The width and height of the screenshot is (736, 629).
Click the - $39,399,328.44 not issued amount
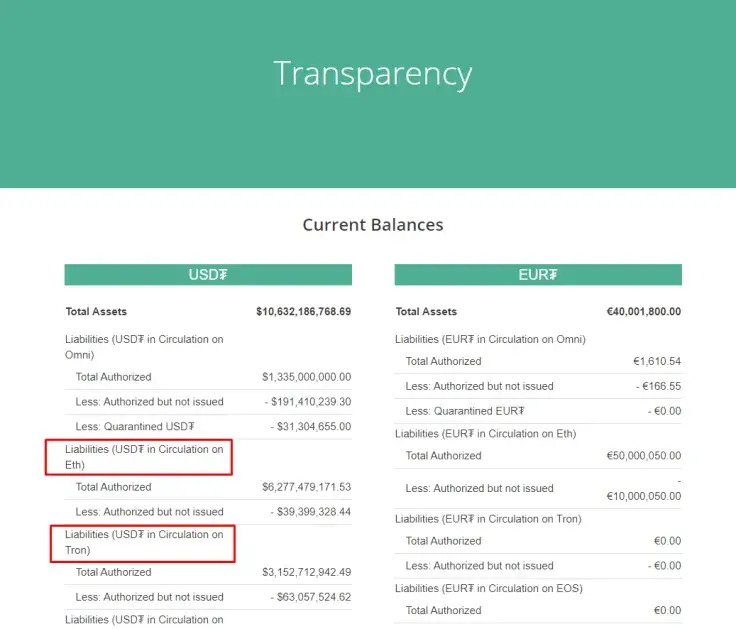click(x=311, y=512)
